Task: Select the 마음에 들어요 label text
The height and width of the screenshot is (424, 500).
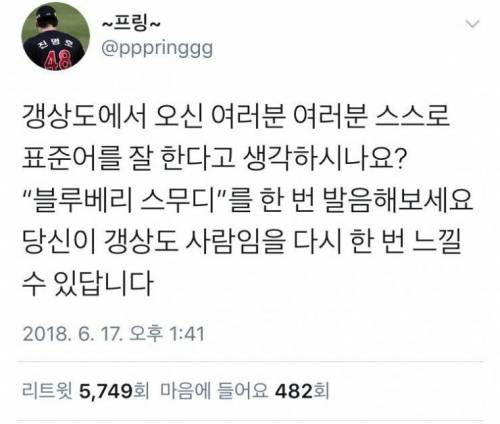Action: point(214,391)
